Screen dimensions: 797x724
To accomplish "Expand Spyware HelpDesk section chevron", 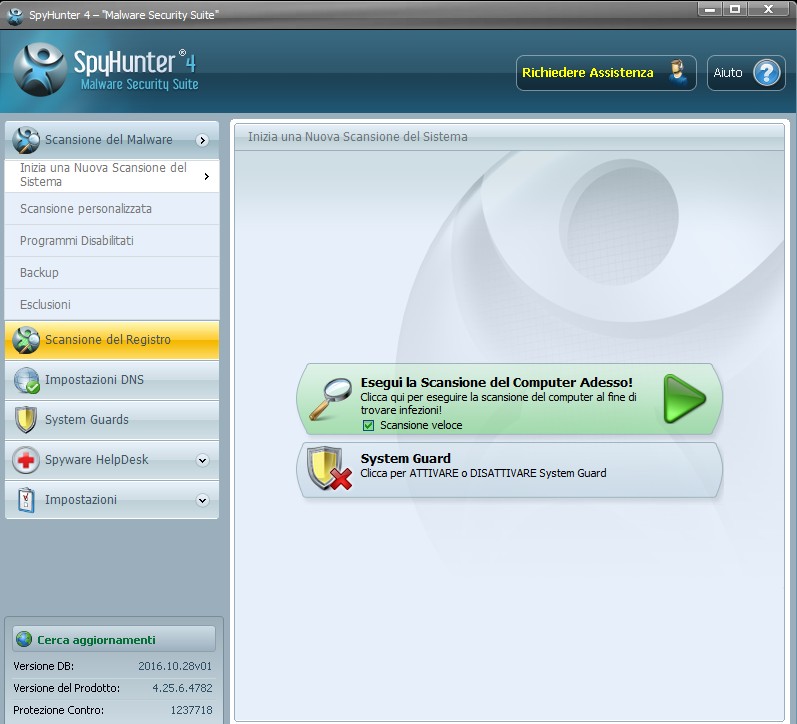I will click(x=202, y=461).
